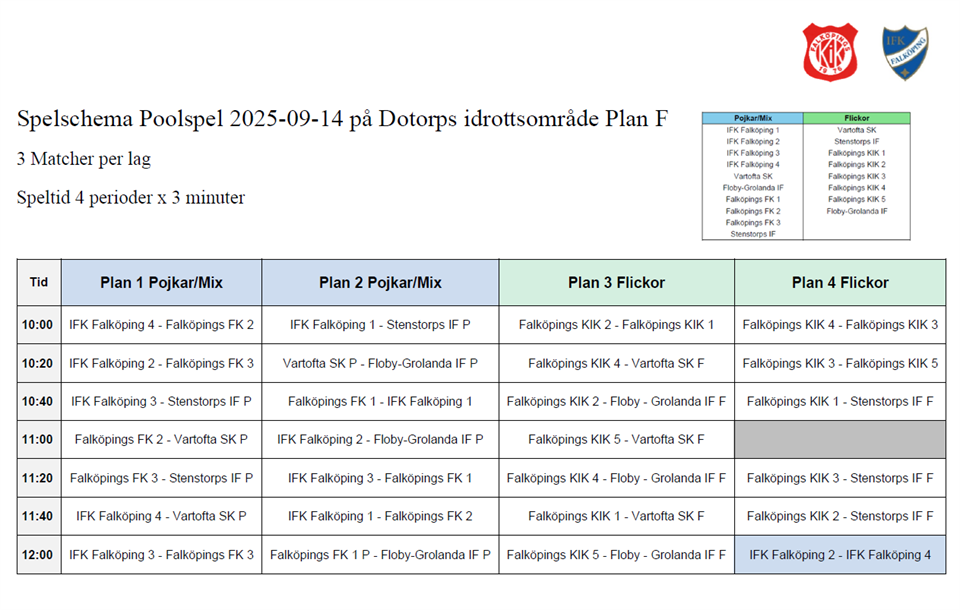Click the 10:00 time row label
Viewport: 960px width, 610px height.
(x=39, y=325)
